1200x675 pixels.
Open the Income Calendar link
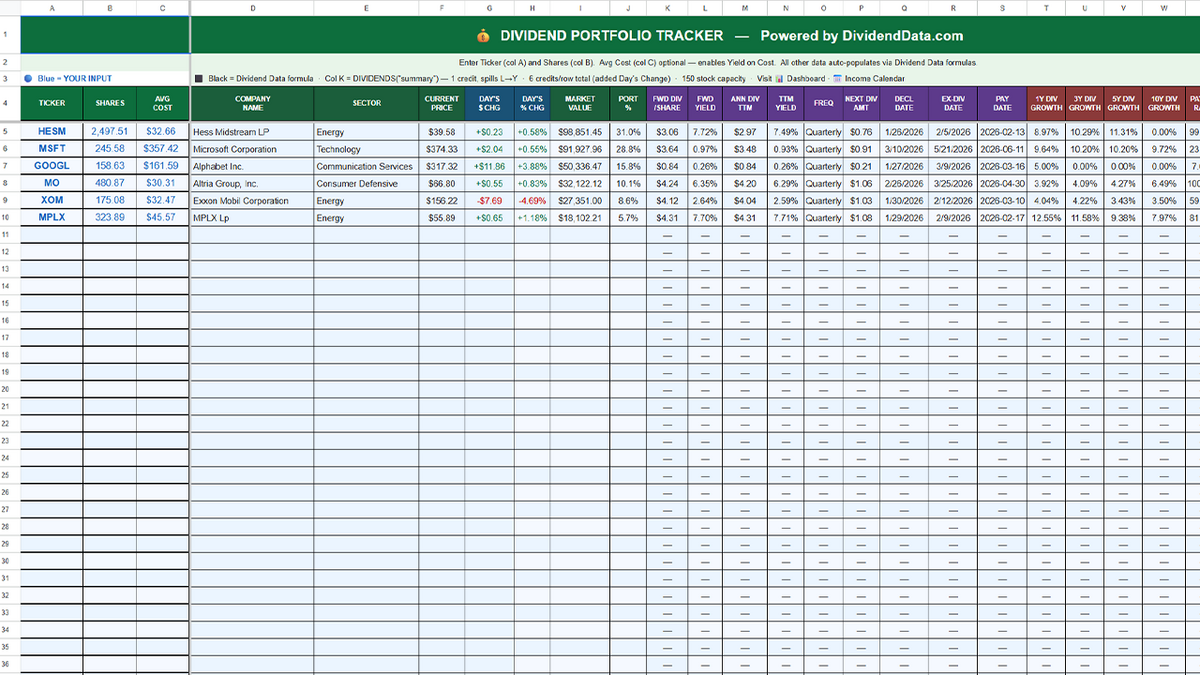coord(876,79)
